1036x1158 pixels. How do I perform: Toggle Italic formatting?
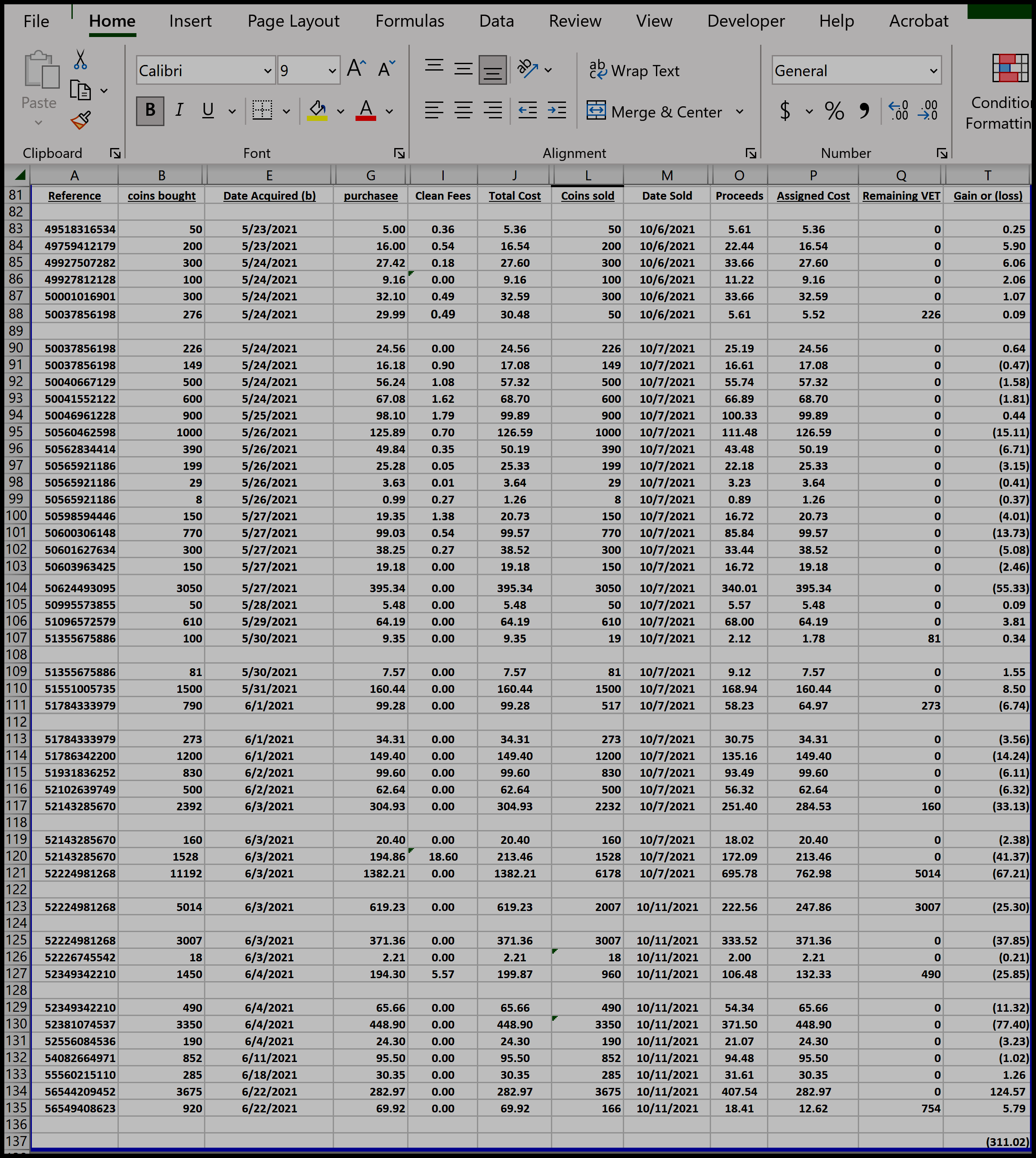pos(179,111)
